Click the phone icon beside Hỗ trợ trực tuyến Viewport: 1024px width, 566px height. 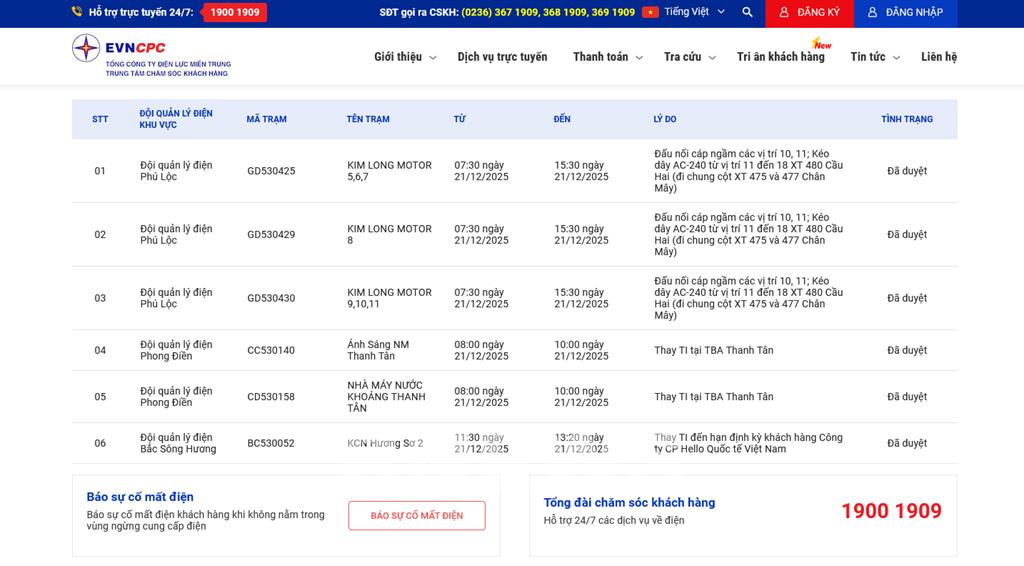(77, 13)
